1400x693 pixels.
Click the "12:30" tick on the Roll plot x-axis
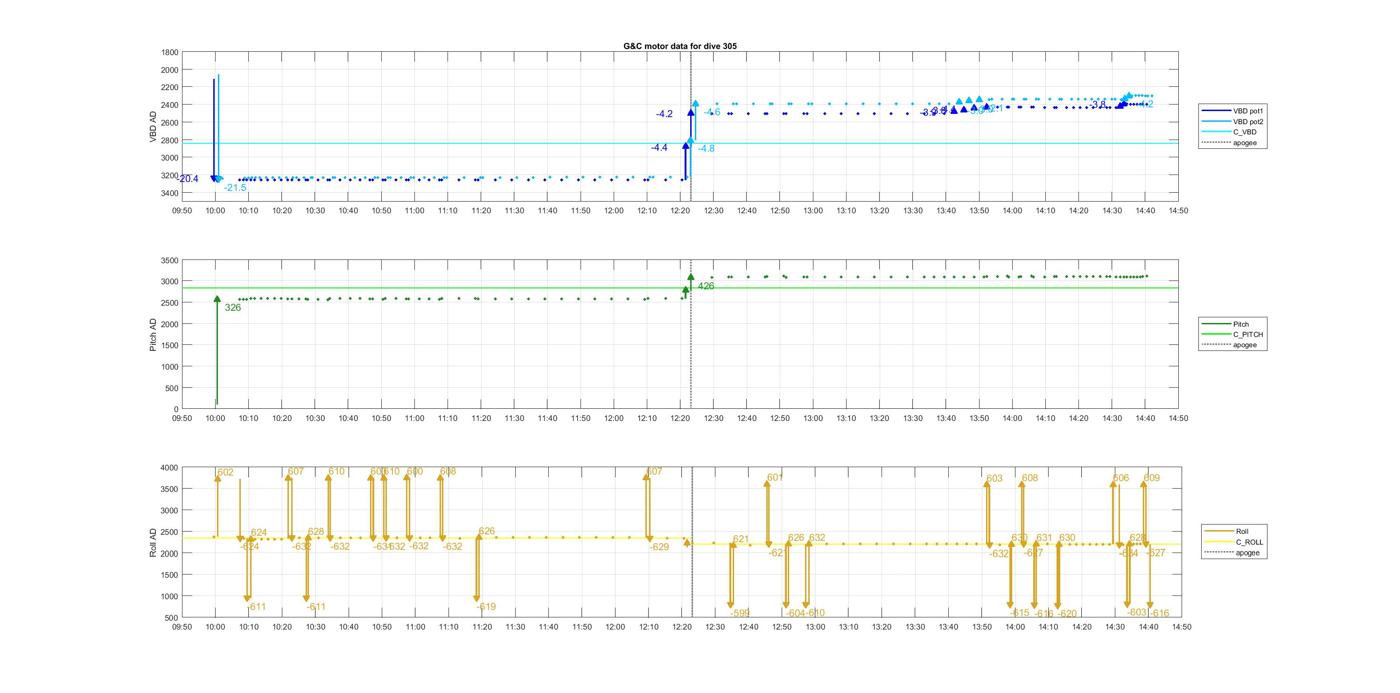(x=715, y=627)
